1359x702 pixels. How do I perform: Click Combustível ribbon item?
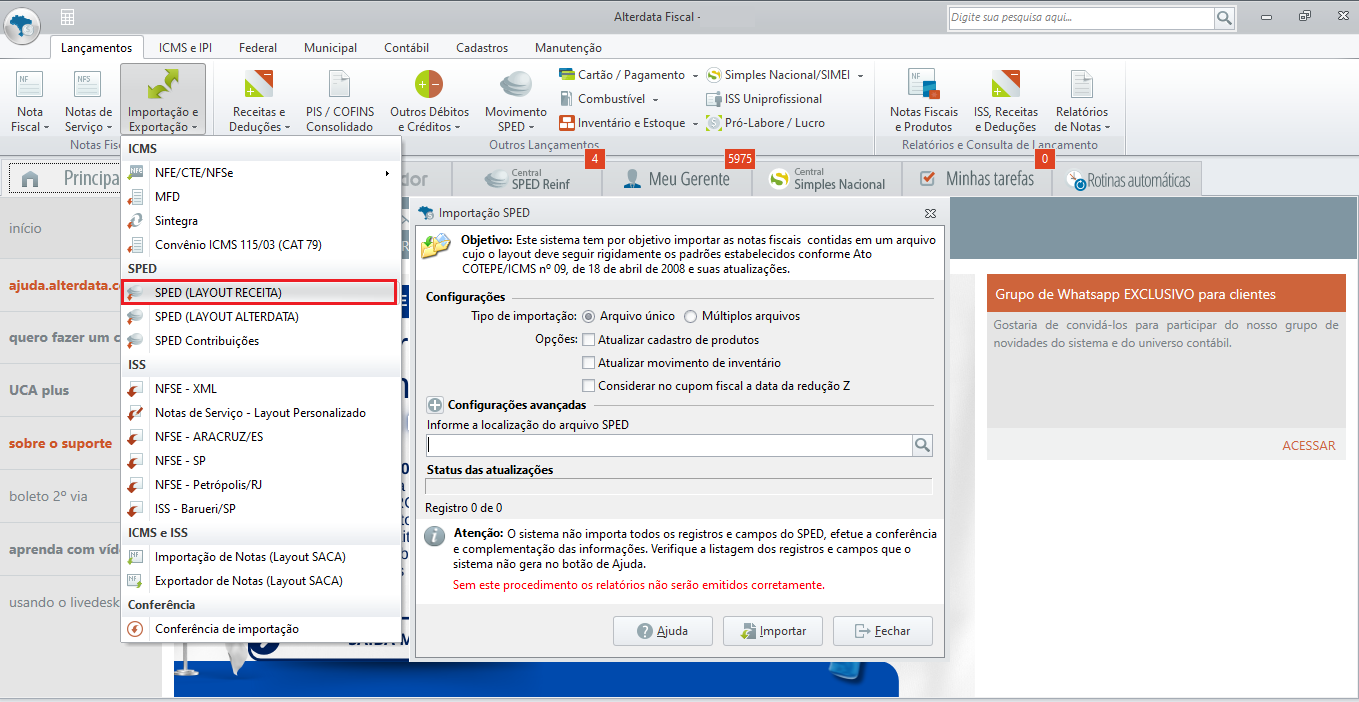(x=609, y=99)
